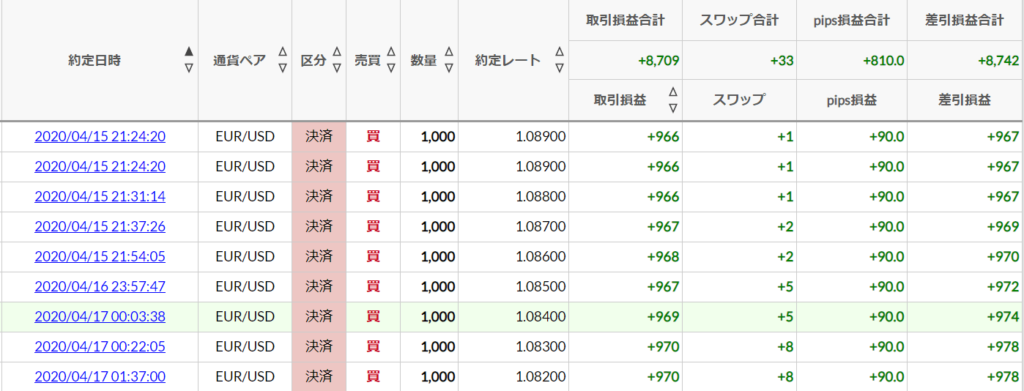Image resolution: width=1024 pixels, height=391 pixels.
Task: Select the +8,742 net total value
Action: pyautogui.click(x=998, y=61)
